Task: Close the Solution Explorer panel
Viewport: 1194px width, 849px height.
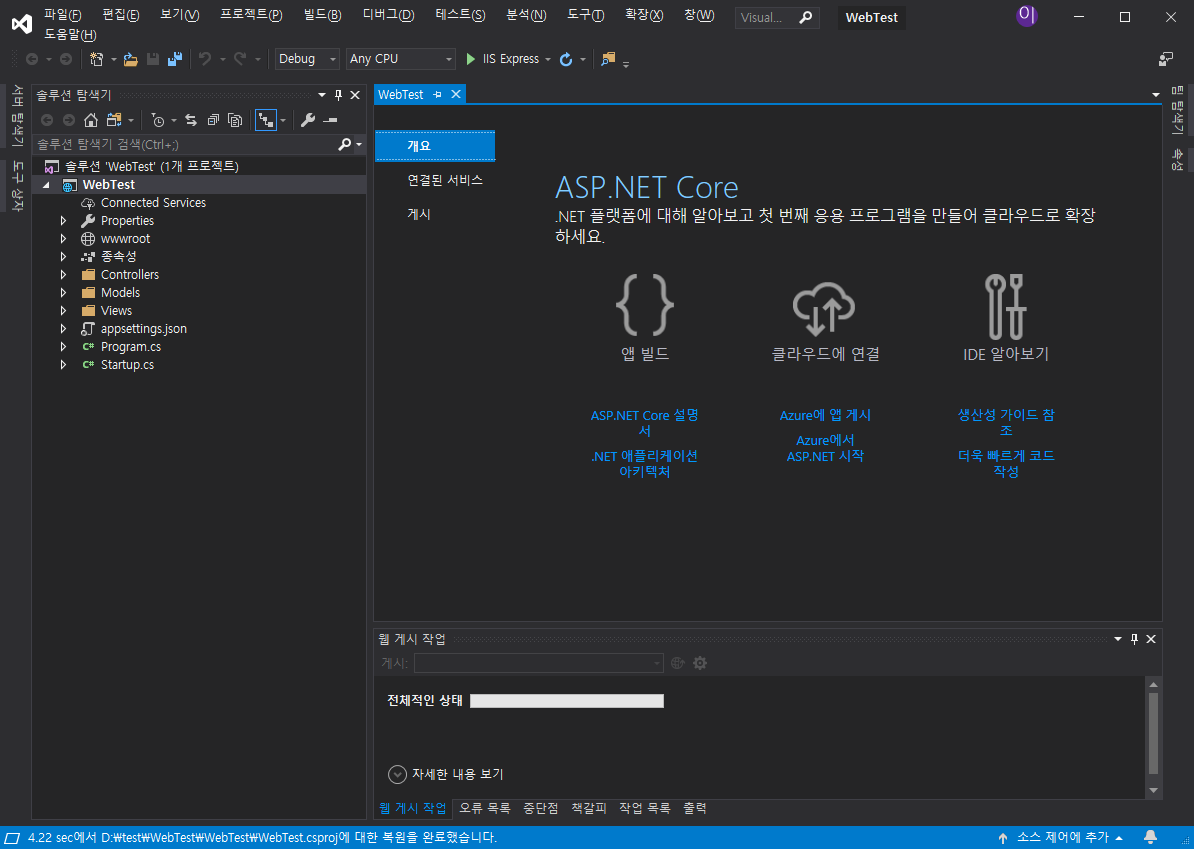Action: pyautogui.click(x=355, y=95)
